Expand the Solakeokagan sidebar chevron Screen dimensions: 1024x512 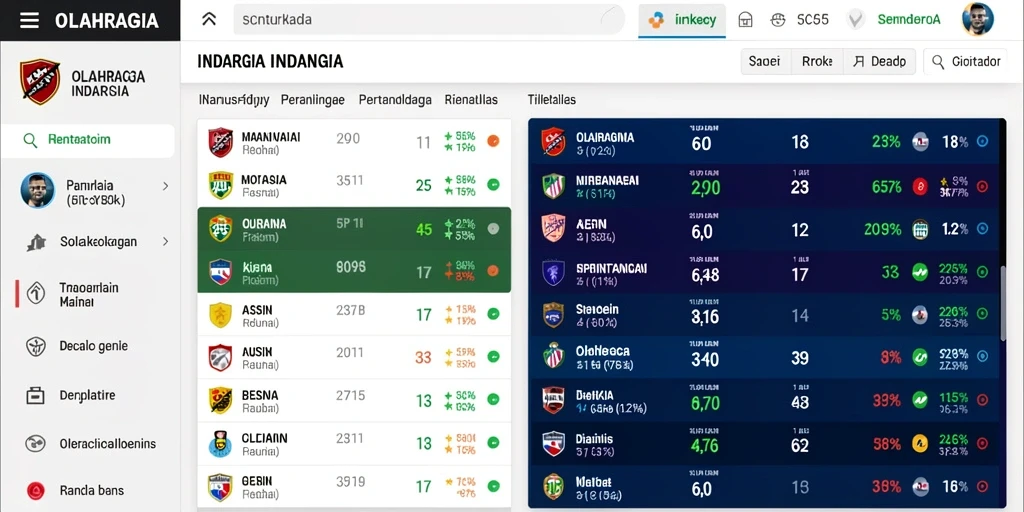[x=166, y=242]
